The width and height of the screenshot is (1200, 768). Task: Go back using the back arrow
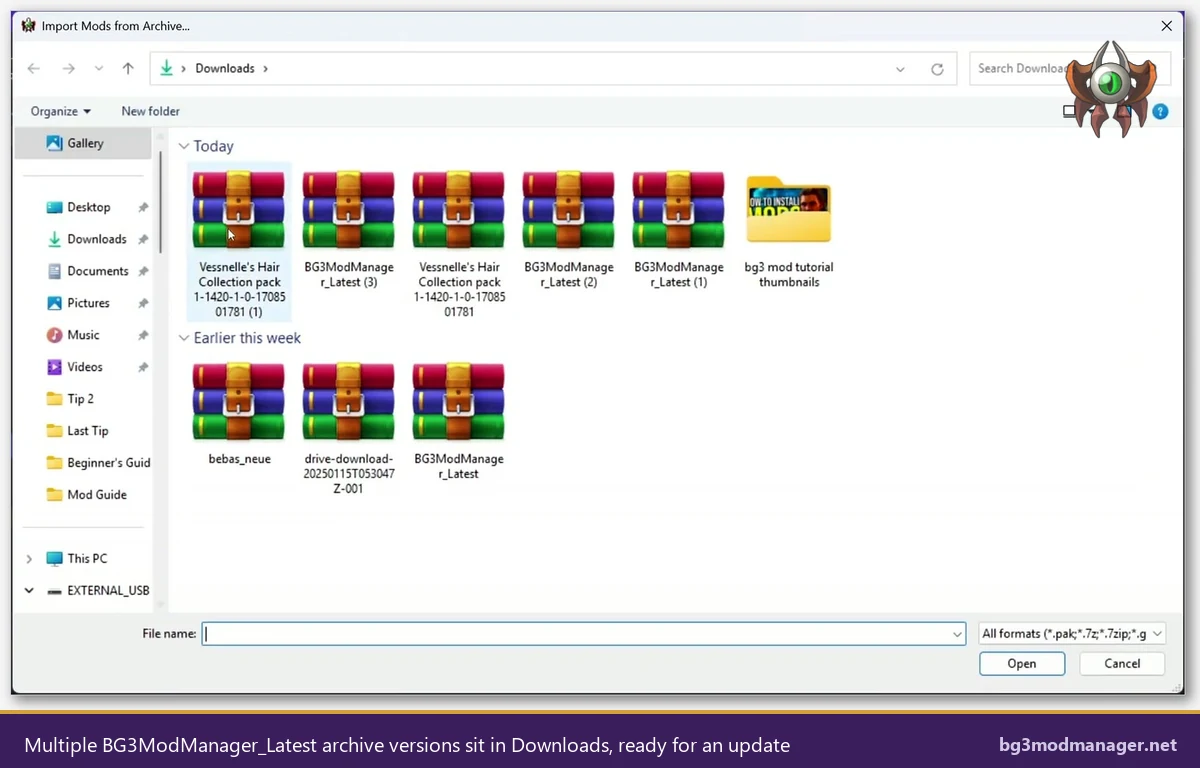pyautogui.click(x=34, y=69)
